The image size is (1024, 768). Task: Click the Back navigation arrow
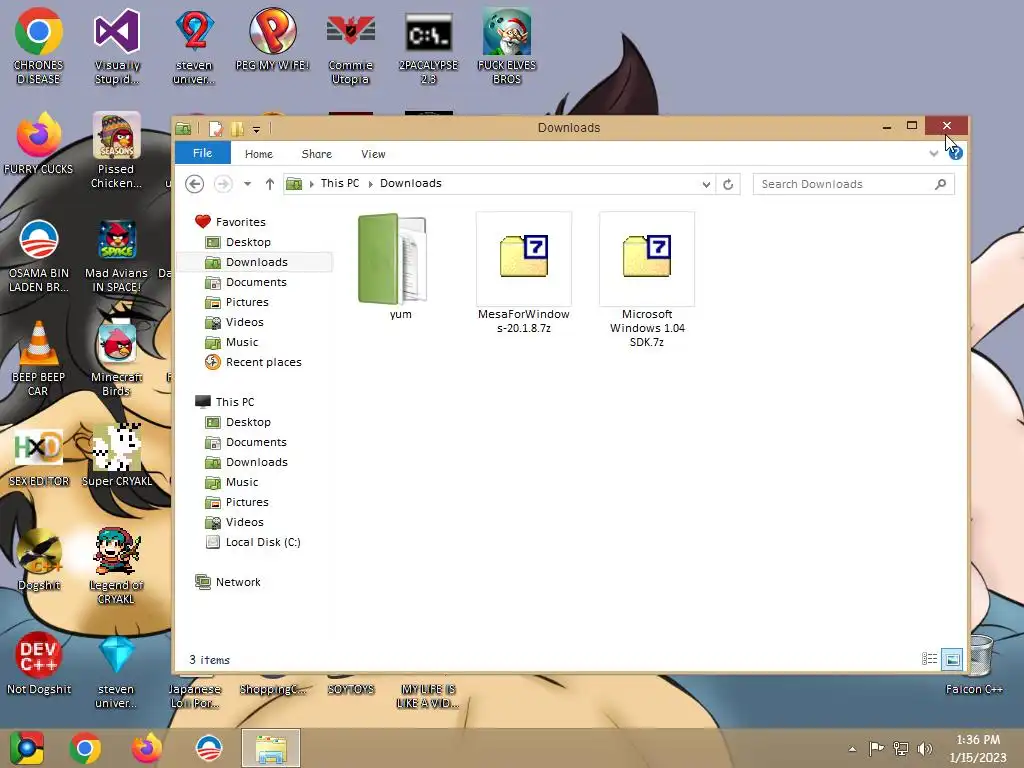tap(194, 184)
